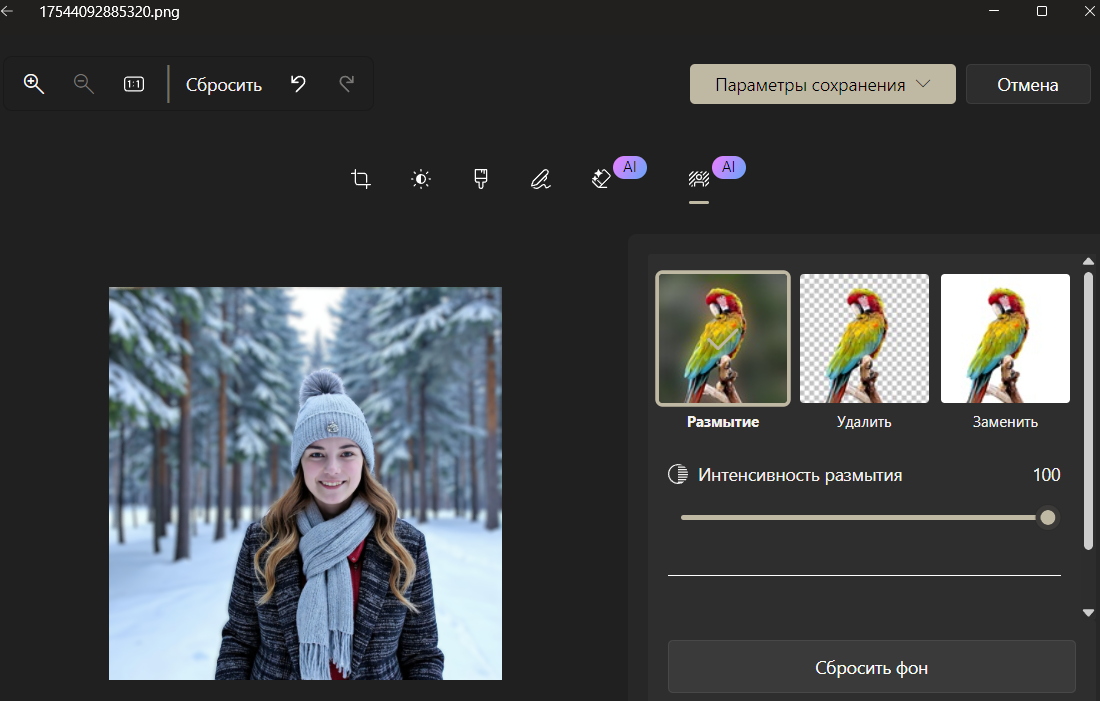Click the zoom out magnifier icon

[x=83, y=84]
